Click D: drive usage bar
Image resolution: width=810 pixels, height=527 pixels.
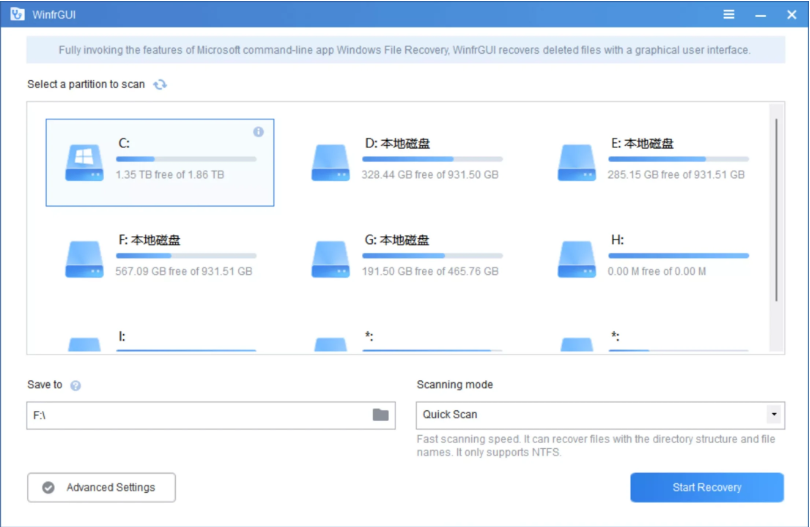click(432, 159)
